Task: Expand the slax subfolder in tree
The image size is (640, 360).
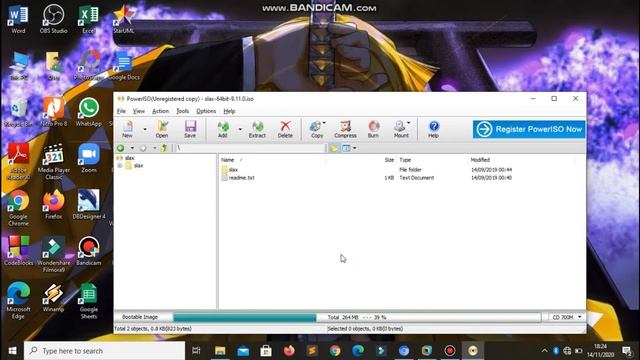Action: (x=120, y=166)
